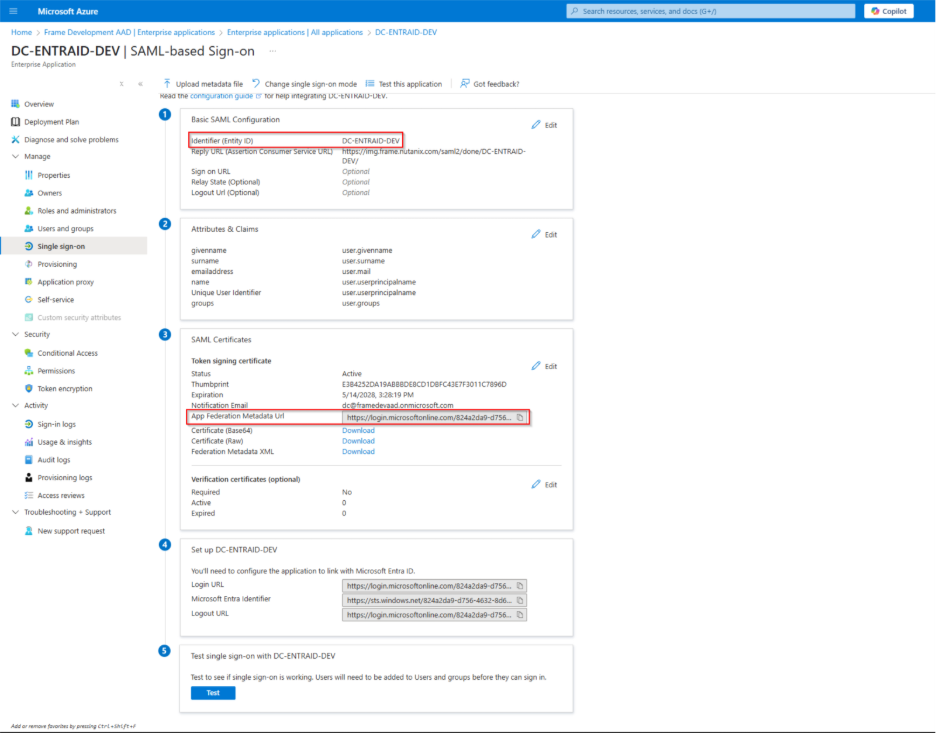The height and width of the screenshot is (733, 936).
Task: Edit the Verification certificates section
Action: tap(544, 485)
